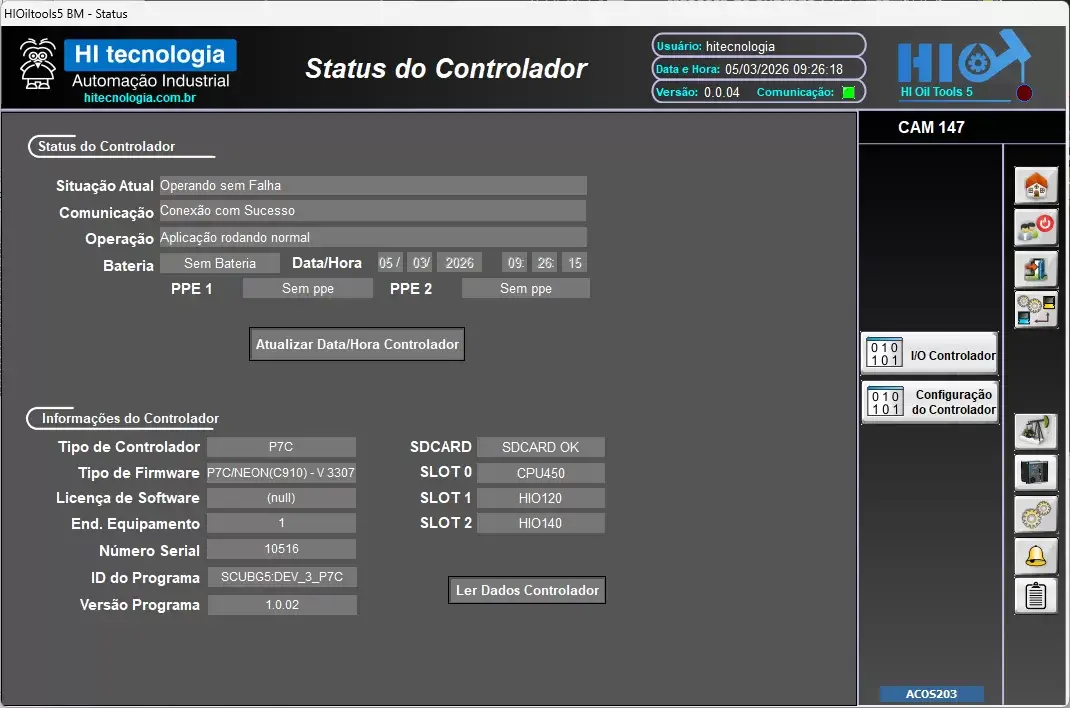This screenshot has width=1070, height=708.
Task: Click the user logout power icon
Action: (1036, 227)
